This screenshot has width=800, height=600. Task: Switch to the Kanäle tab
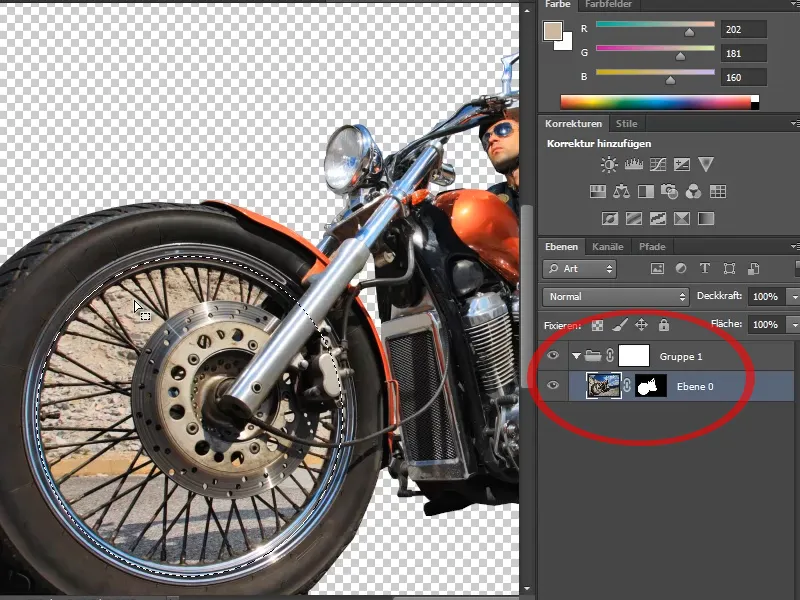[607, 247]
